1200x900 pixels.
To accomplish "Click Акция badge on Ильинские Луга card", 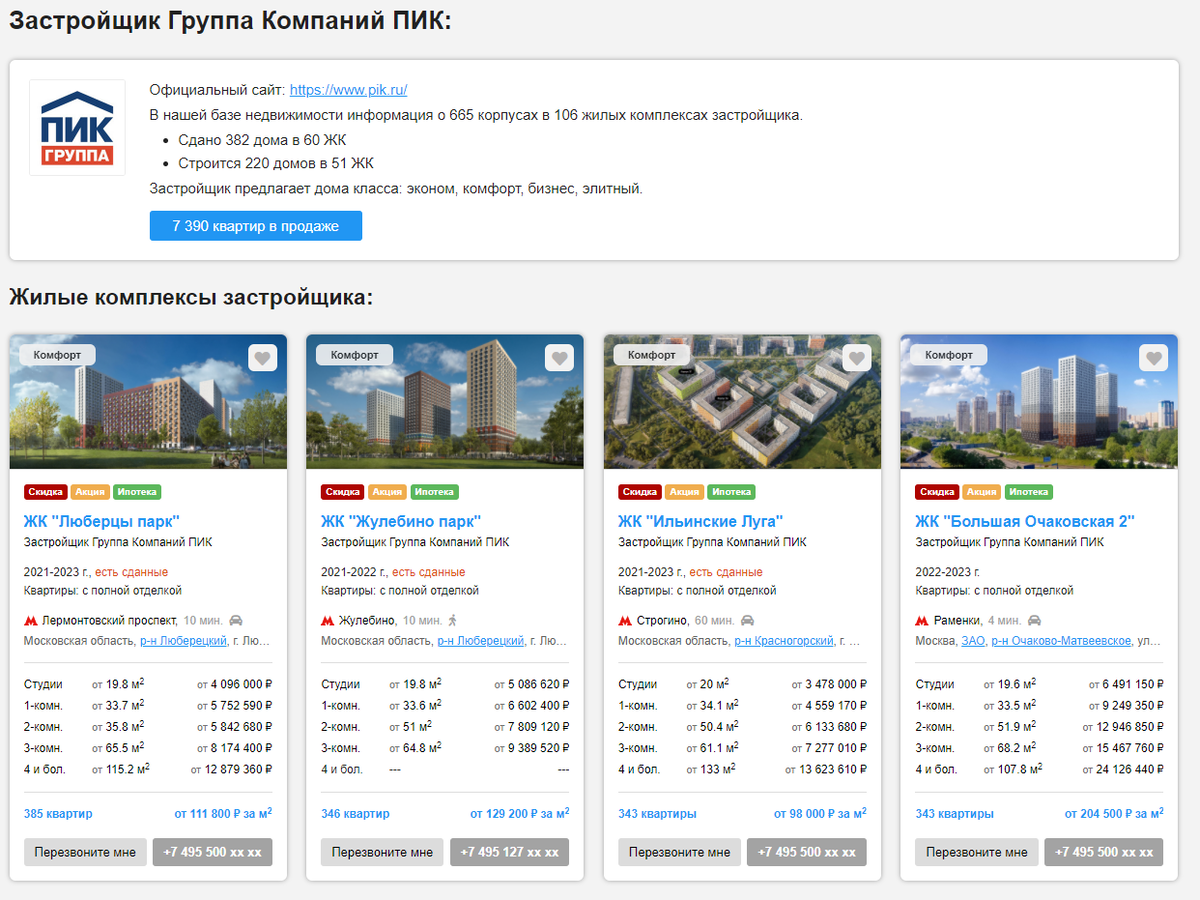I will [x=684, y=492].
